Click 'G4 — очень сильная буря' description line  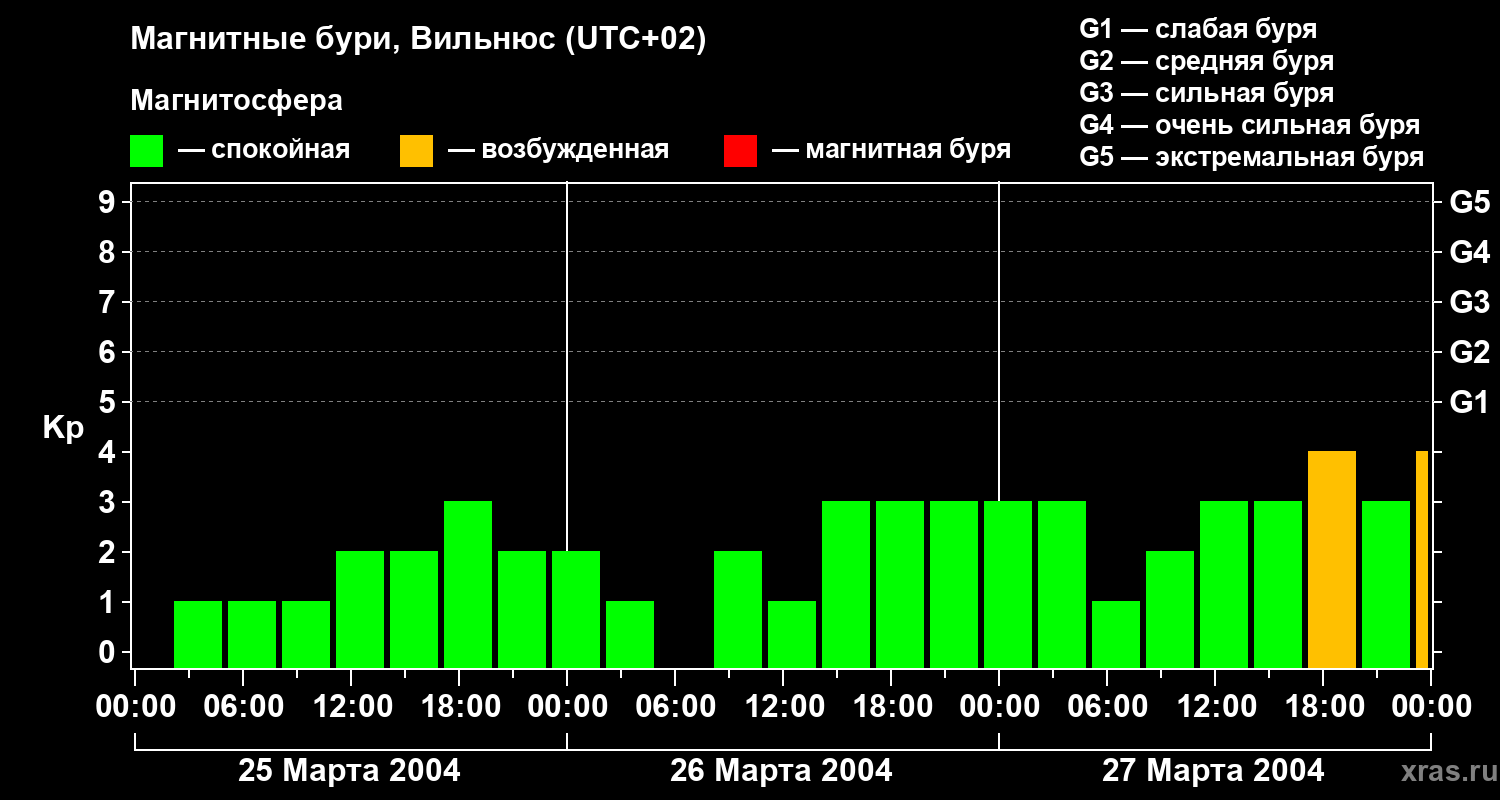pyautogui.click(x=1250, y=125)
